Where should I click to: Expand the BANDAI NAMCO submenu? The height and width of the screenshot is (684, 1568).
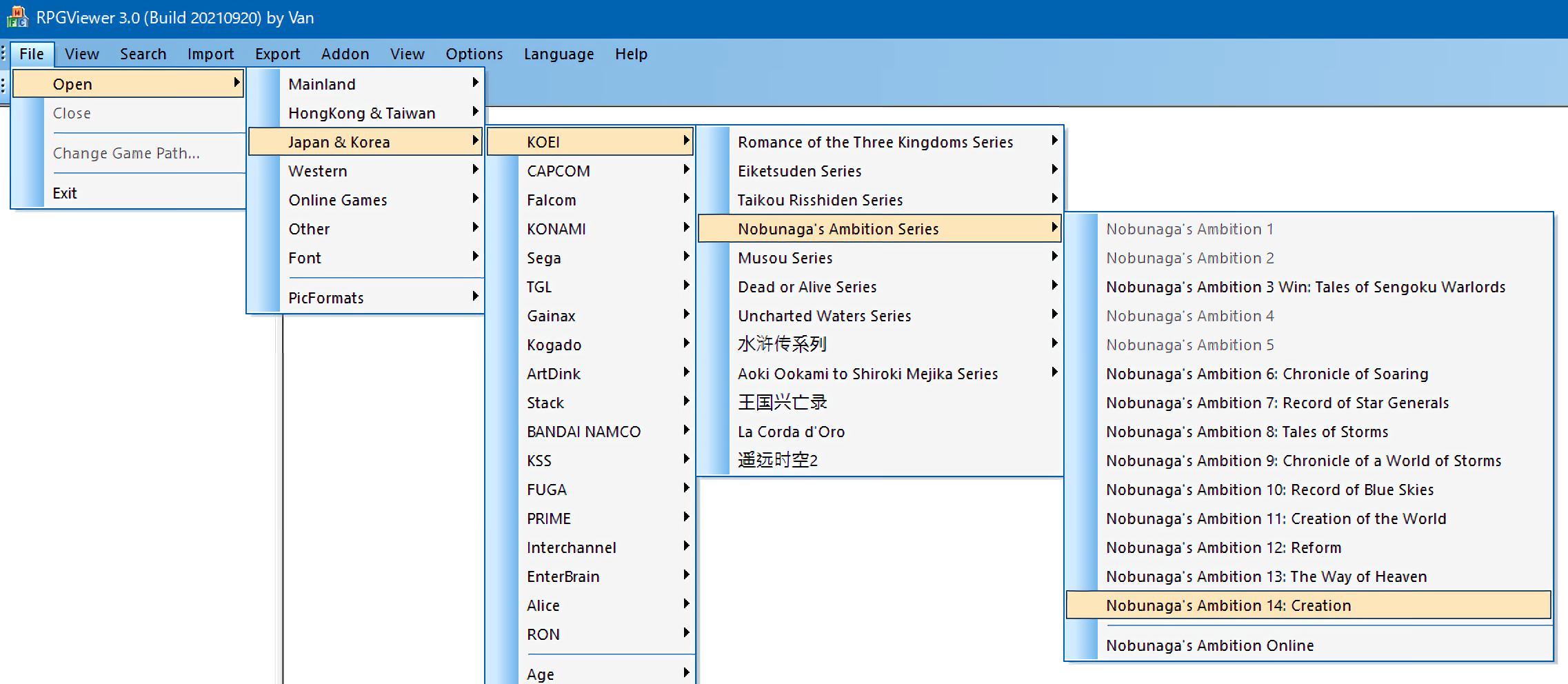click(x=583, y=432)
